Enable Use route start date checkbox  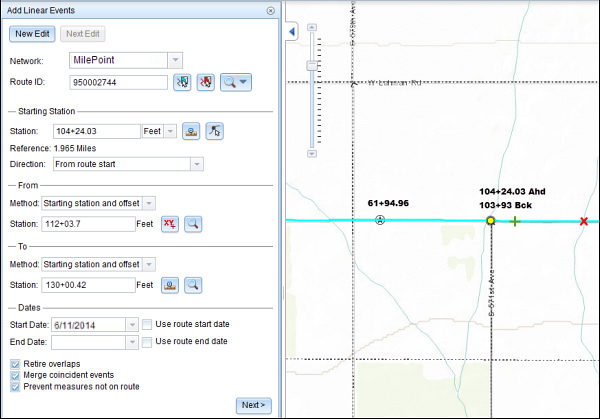(147, 324)
